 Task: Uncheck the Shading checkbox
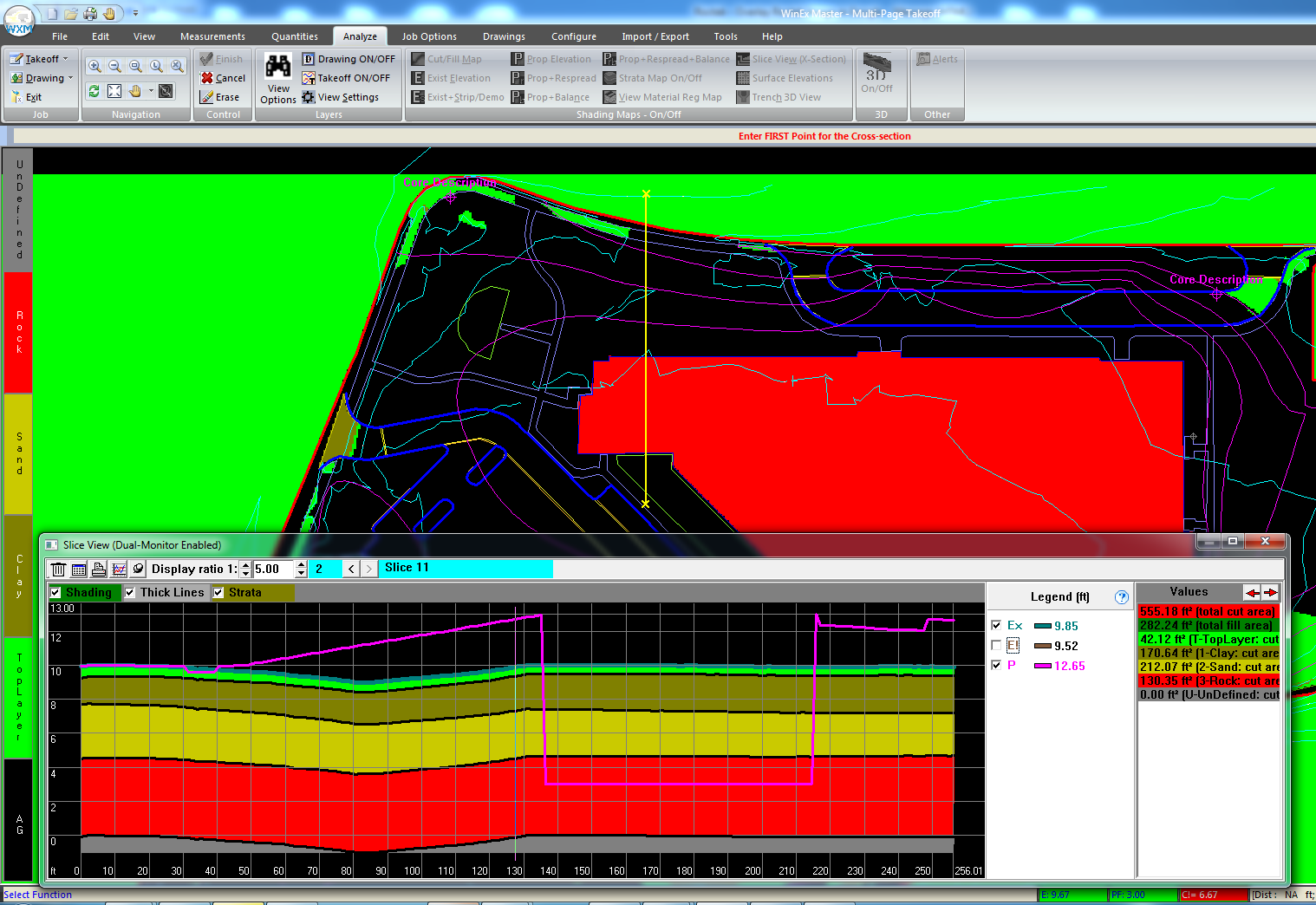[x=56, y=593]
